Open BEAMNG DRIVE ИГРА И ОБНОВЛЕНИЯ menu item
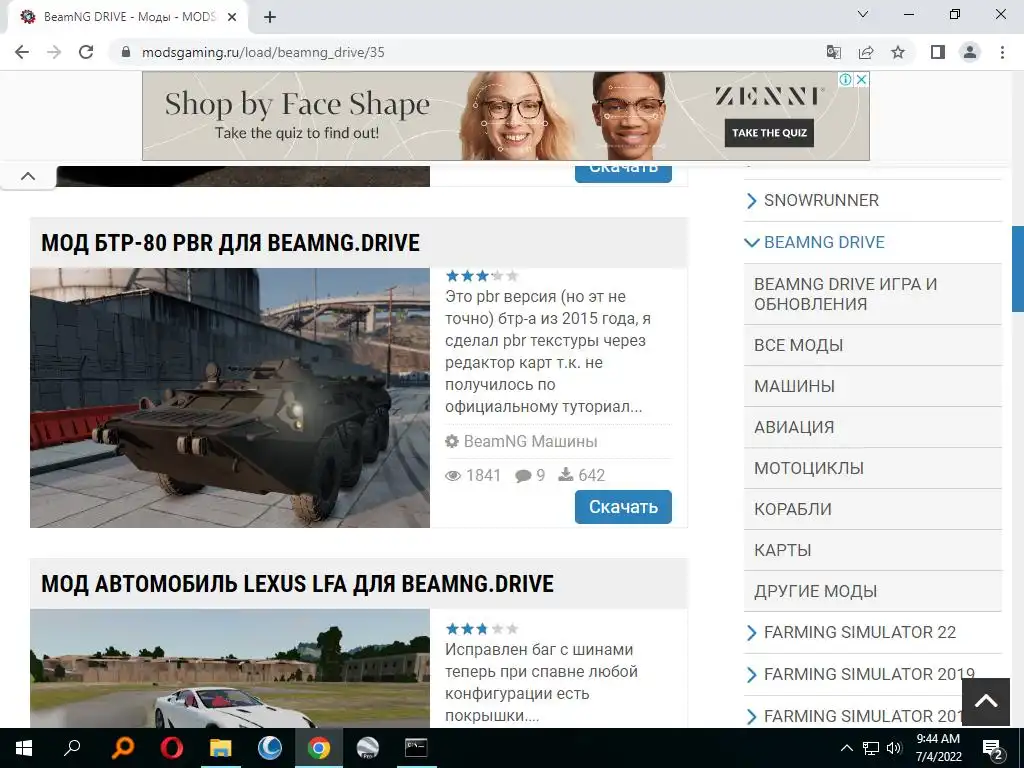Screen dimensions: 1024x768 click(872, 294)
